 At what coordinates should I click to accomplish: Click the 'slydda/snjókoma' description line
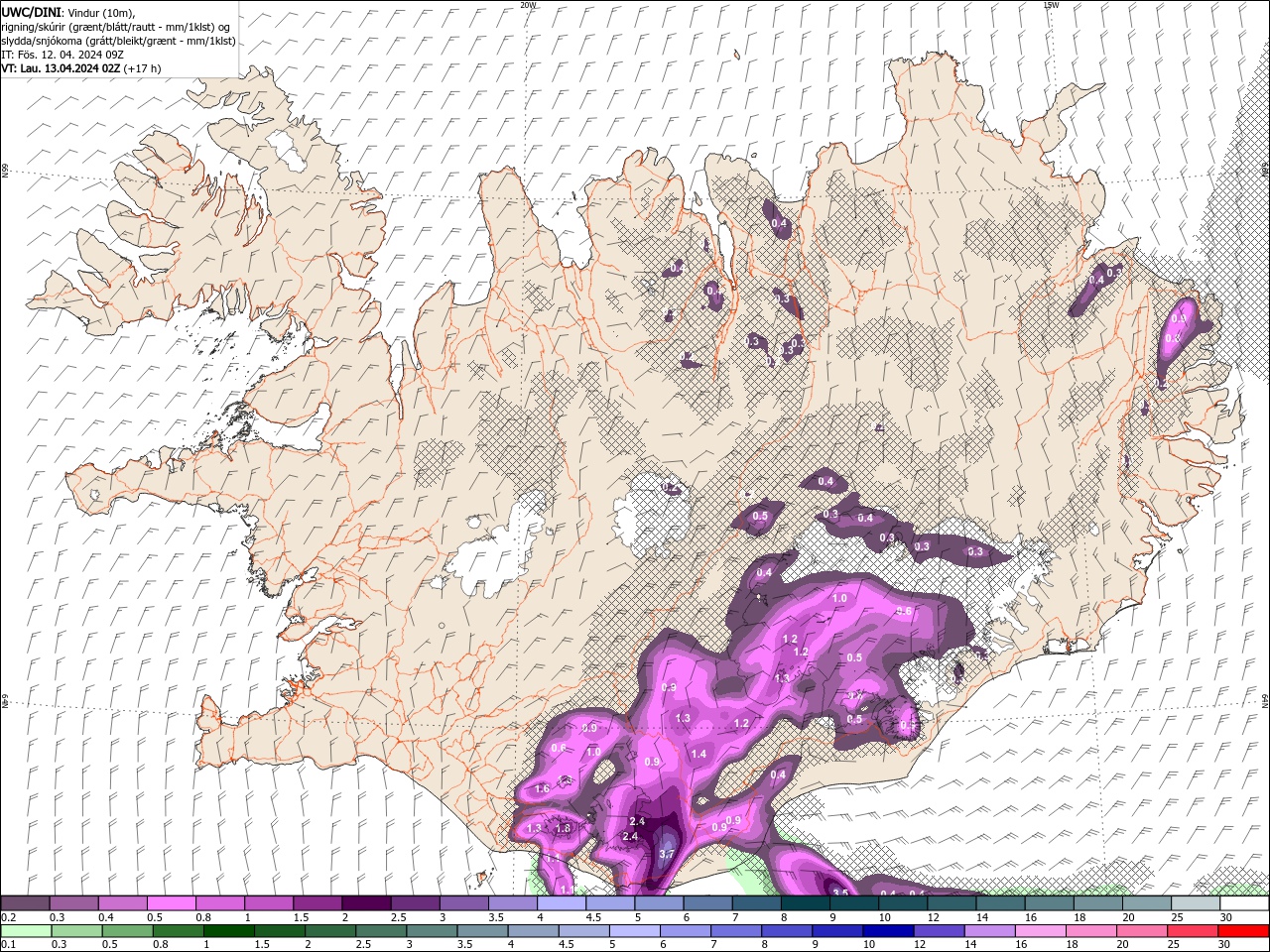point(118,41)
